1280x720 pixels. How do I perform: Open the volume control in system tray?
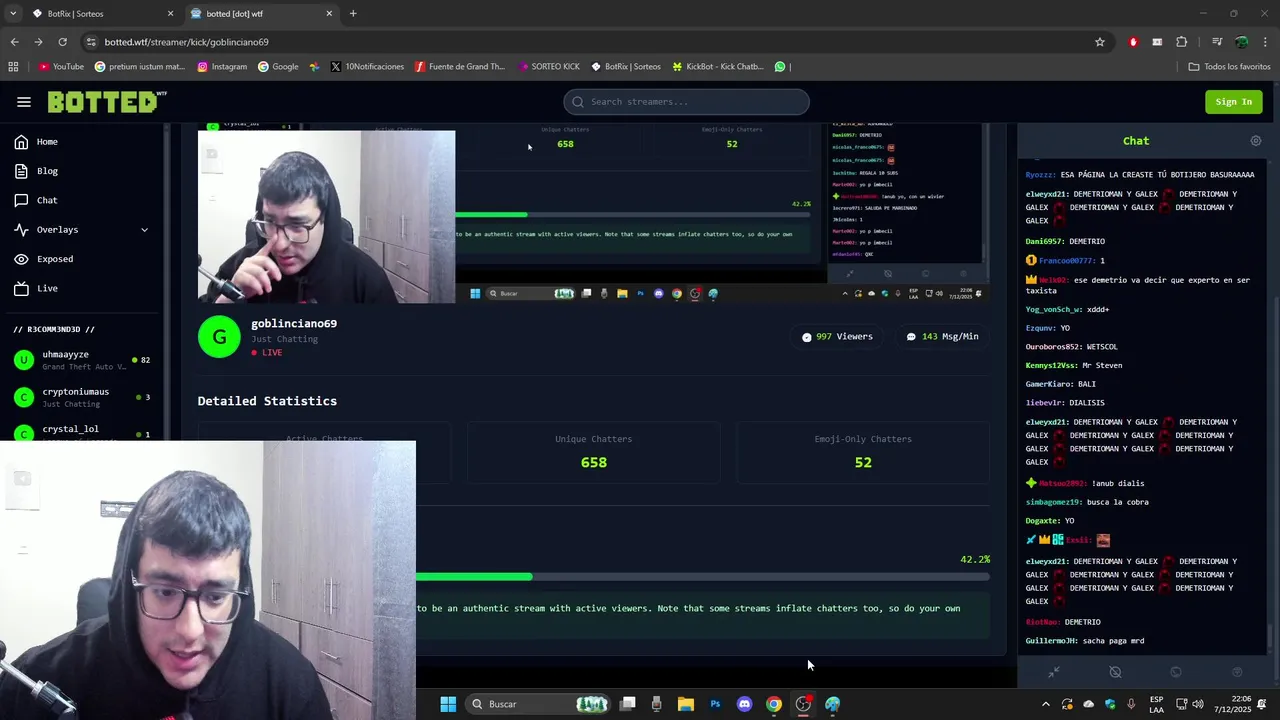[x=1198, y=704]
